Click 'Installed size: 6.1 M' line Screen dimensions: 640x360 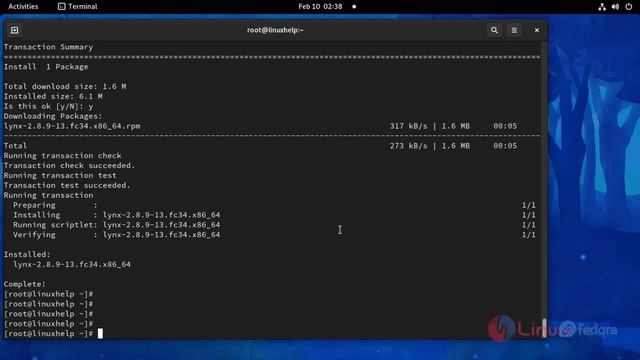(x=53, y=96)
